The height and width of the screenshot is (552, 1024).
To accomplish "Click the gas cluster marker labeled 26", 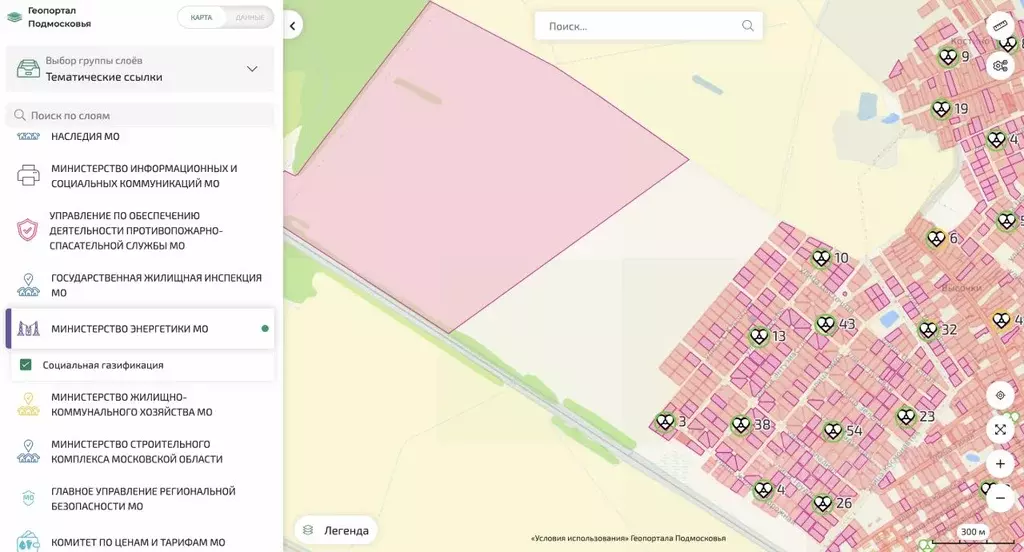I will click(x=823, y=504).
